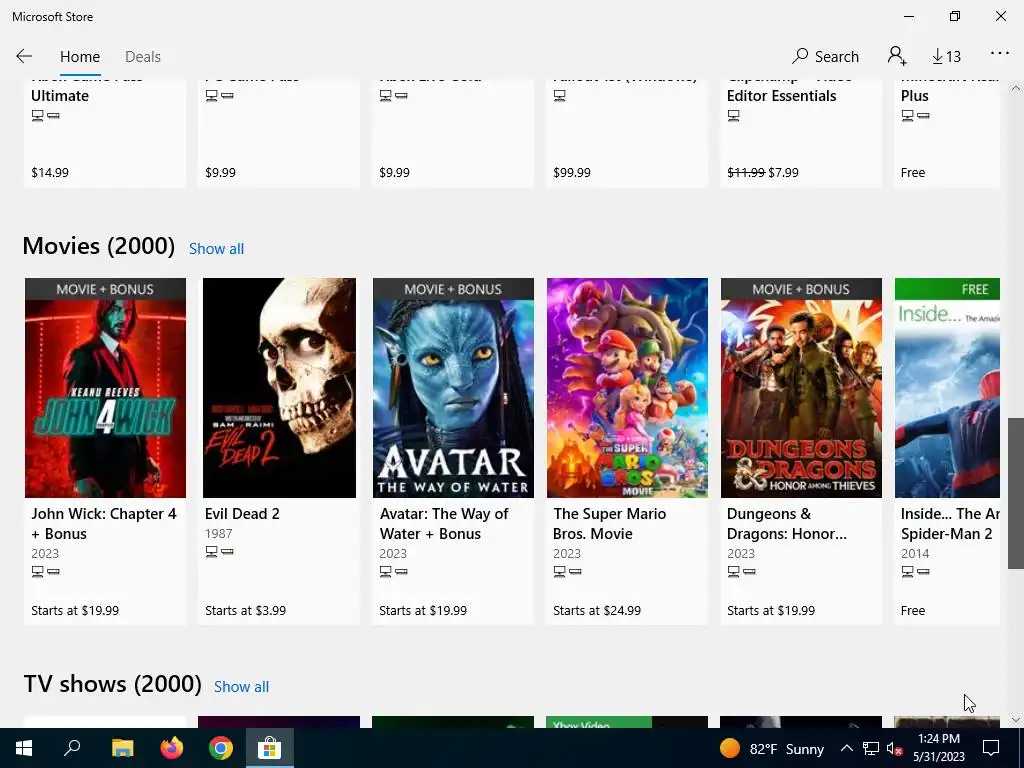The height and width of the screenshot is (768, 1024).
Task: Open the clock and date flyout
Action: click(x=938, y=748)
